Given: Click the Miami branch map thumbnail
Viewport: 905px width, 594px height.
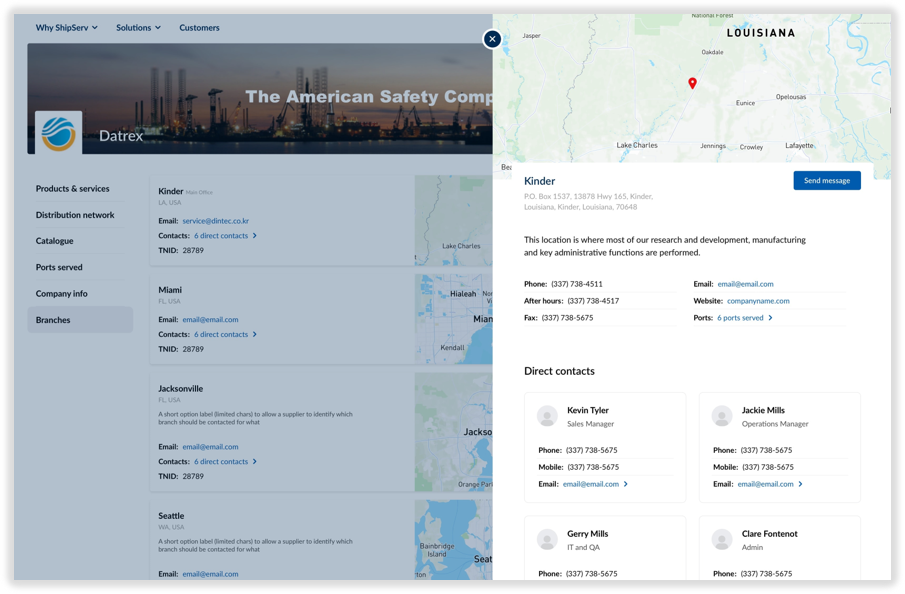Looking at the screenshot, I should click(x=454, y=319).
